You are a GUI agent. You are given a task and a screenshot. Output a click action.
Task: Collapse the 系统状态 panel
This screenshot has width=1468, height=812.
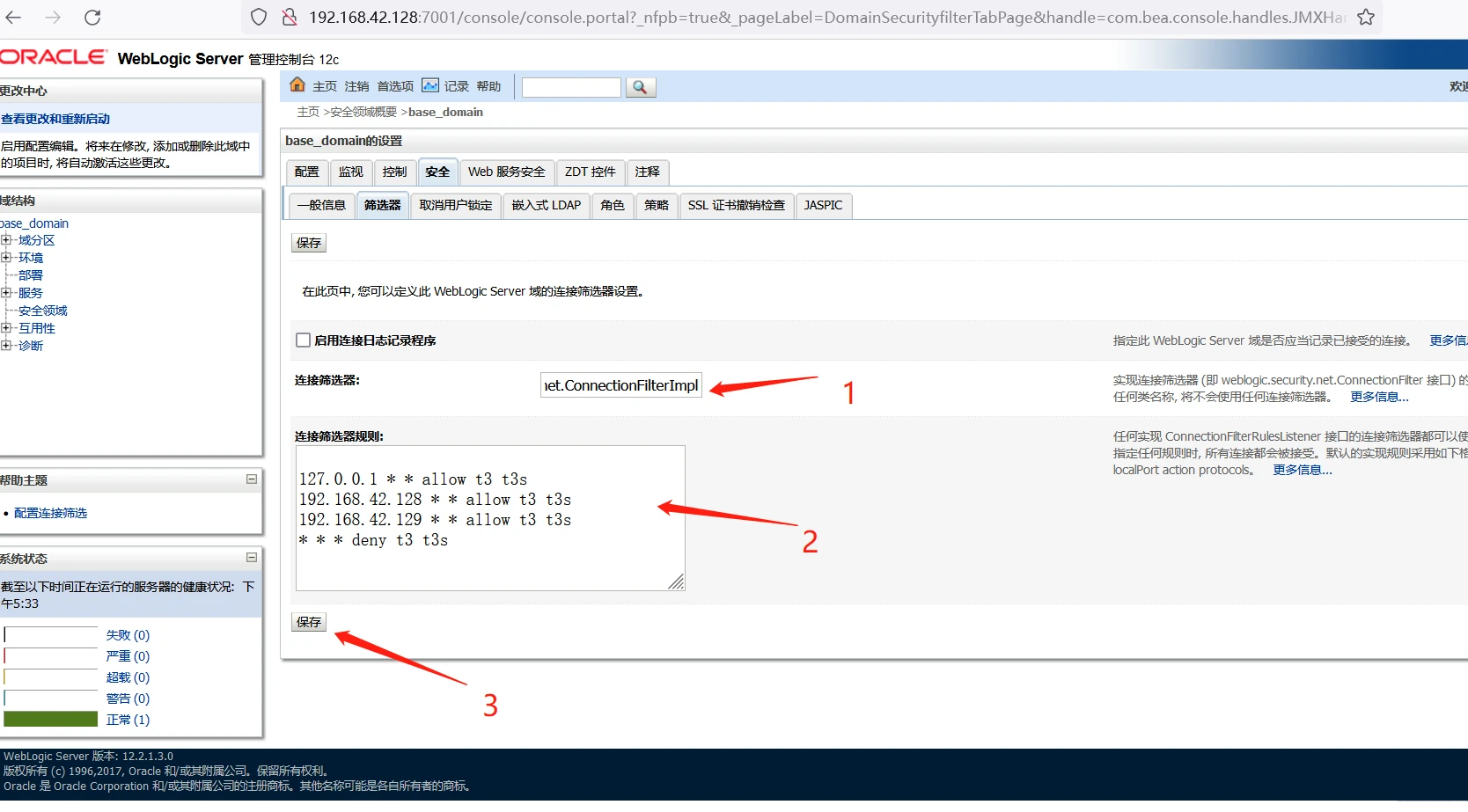pos(252,558)
